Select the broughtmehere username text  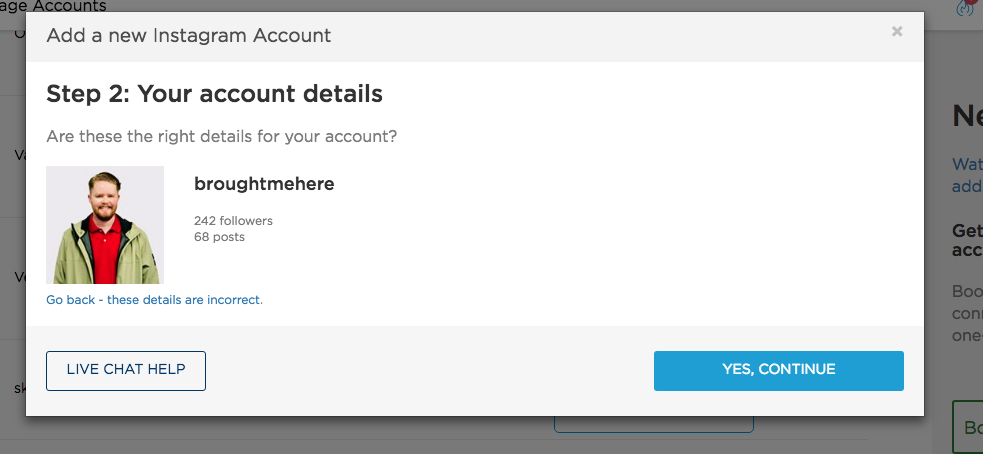(264, 184)
